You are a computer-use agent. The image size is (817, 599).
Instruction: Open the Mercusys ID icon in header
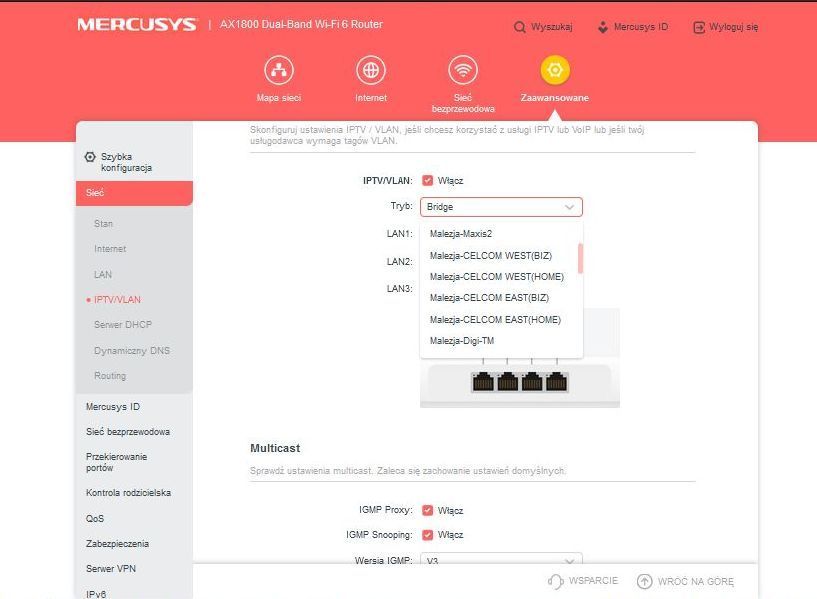(602, 27)
